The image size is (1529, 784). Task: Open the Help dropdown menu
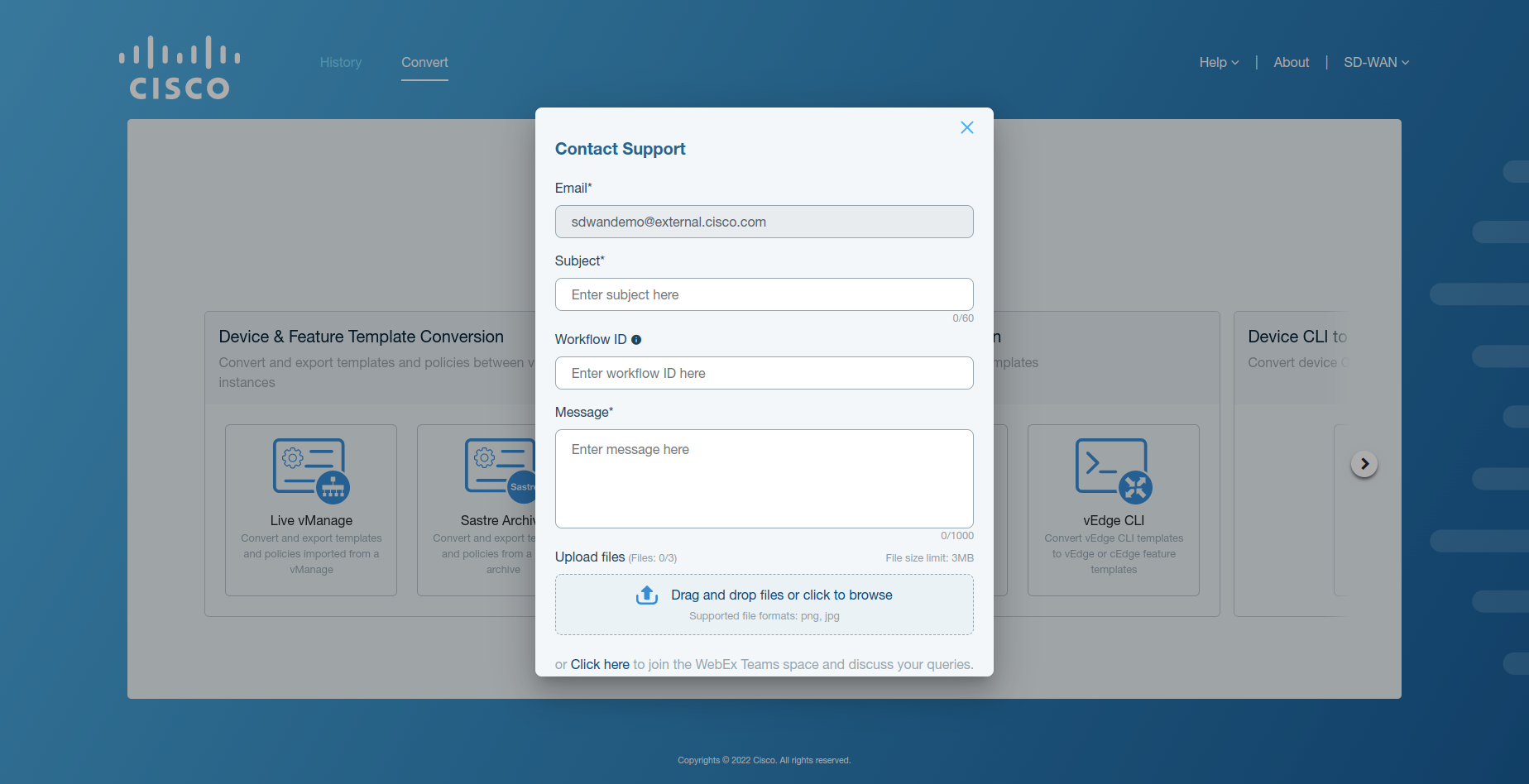[x=1219, y=63]
